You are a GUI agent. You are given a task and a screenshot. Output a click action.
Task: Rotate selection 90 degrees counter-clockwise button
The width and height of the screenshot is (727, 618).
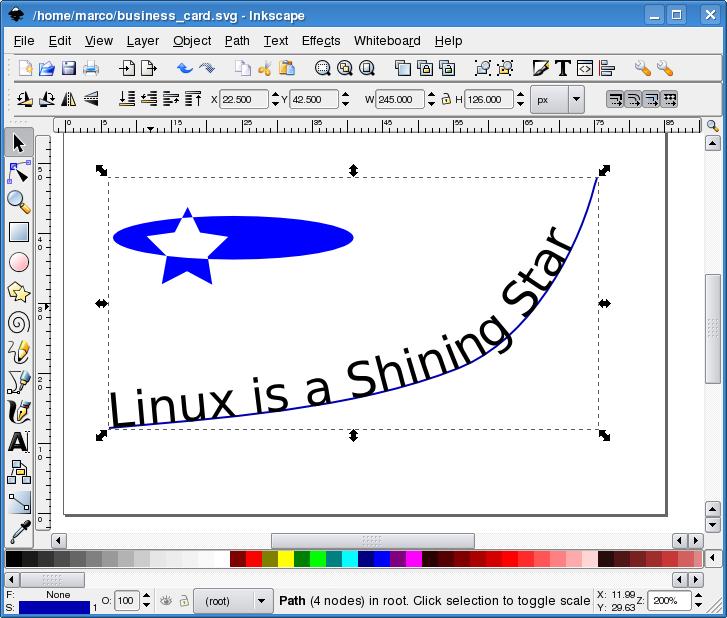click(x=25, y=99)
